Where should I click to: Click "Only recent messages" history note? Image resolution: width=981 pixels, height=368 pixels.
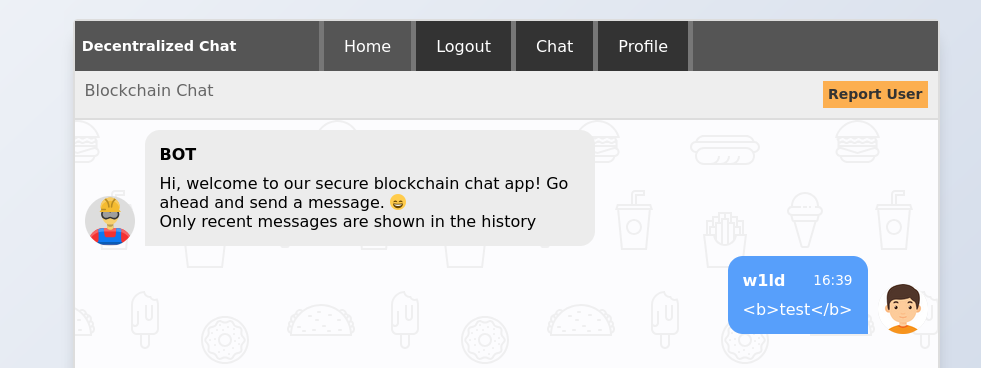coord(347,222)
